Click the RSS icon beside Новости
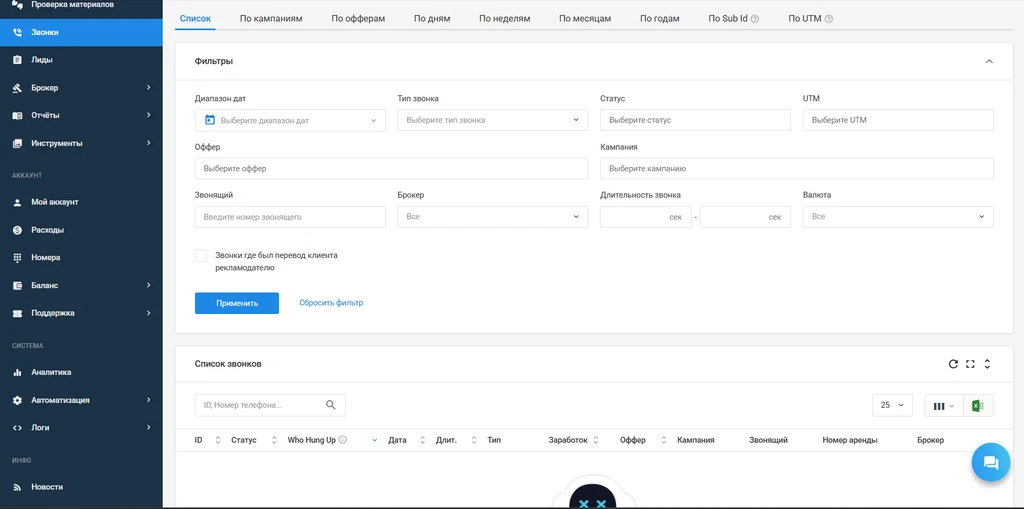1024x509 pixels. point(18,487)
